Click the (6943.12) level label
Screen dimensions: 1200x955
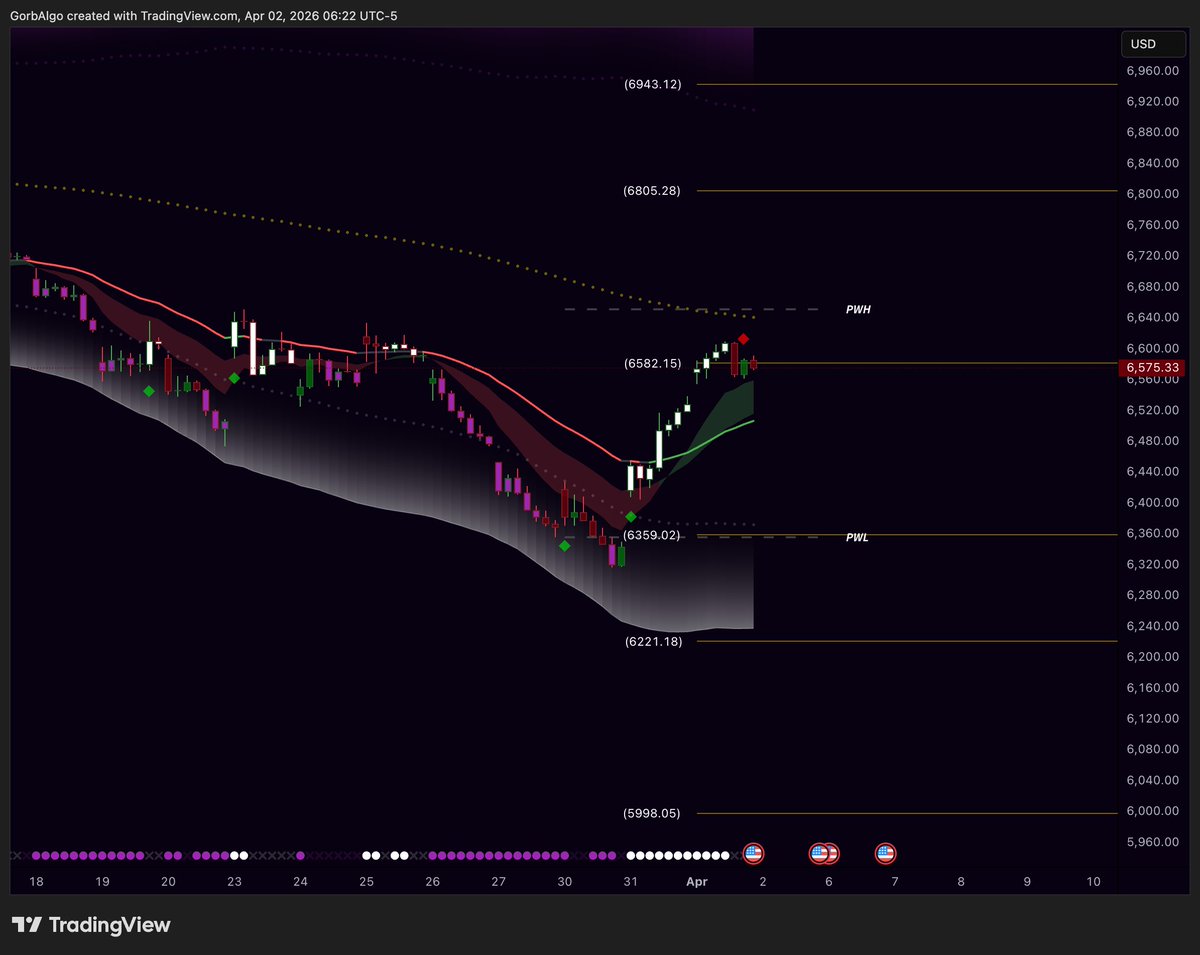coord(653,84)
